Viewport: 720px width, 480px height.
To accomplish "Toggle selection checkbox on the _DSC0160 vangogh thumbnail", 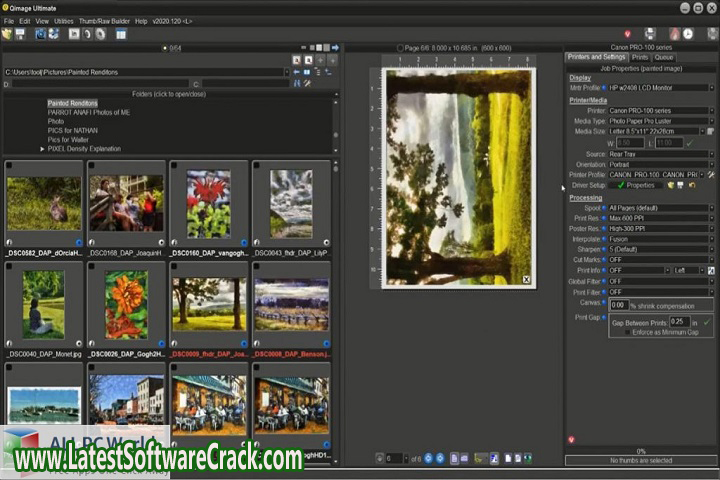I will click(174, 166).
